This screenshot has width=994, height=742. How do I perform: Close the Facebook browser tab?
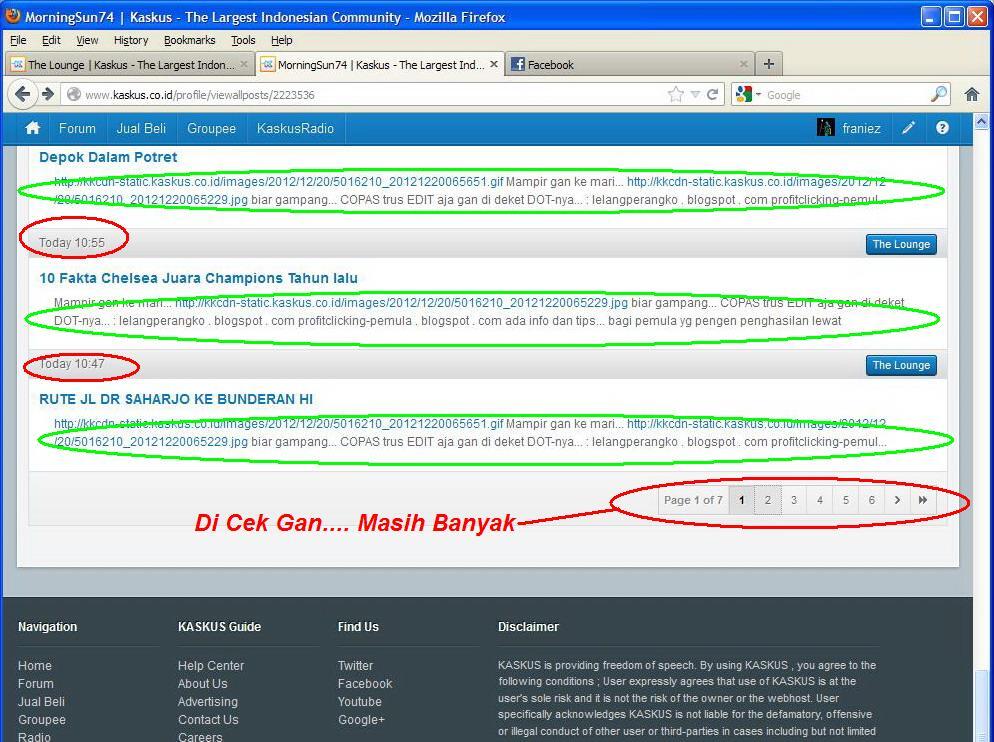[x=744, y=64]
